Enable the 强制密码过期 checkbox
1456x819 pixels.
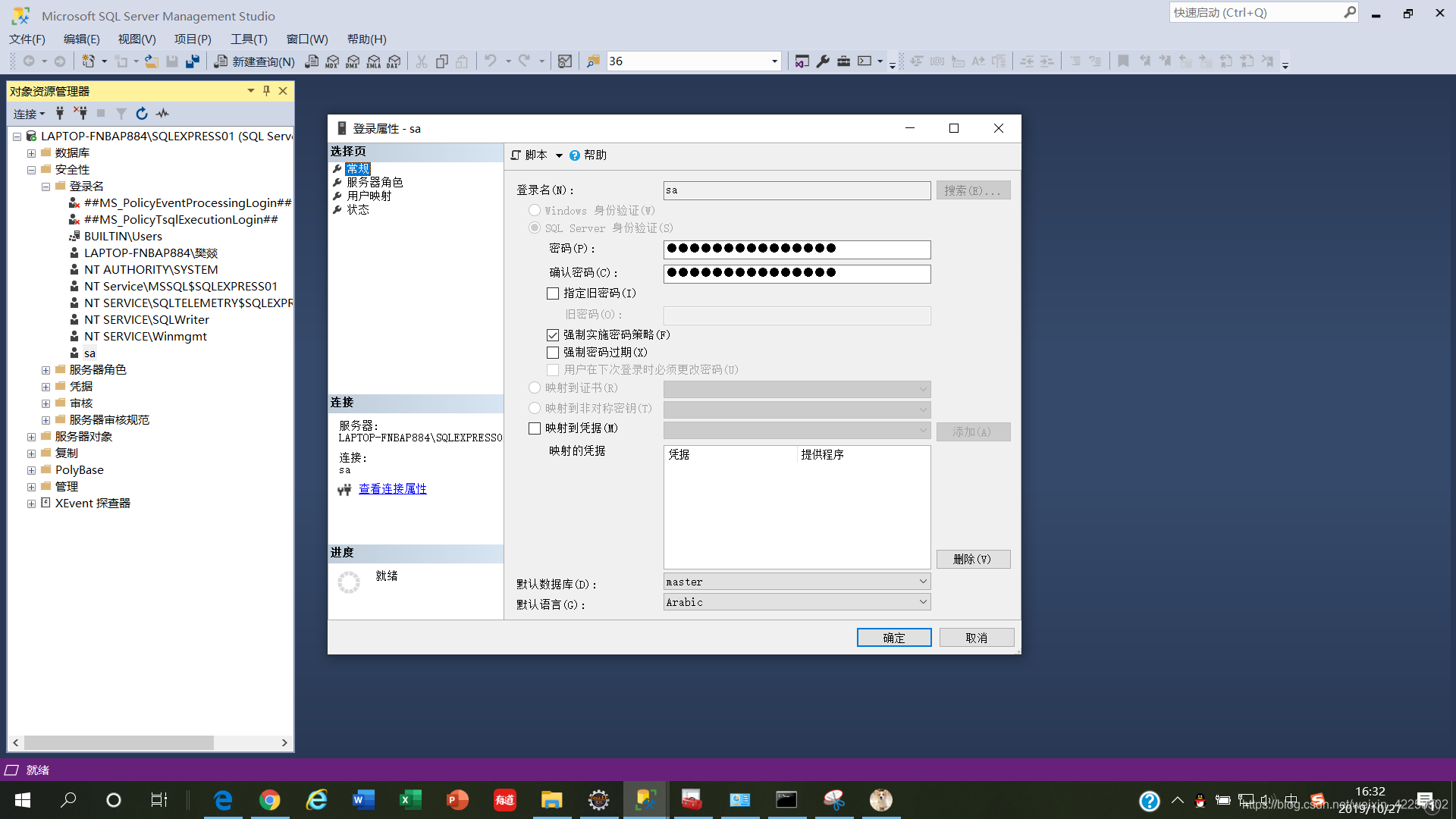[x=553, y=353]
